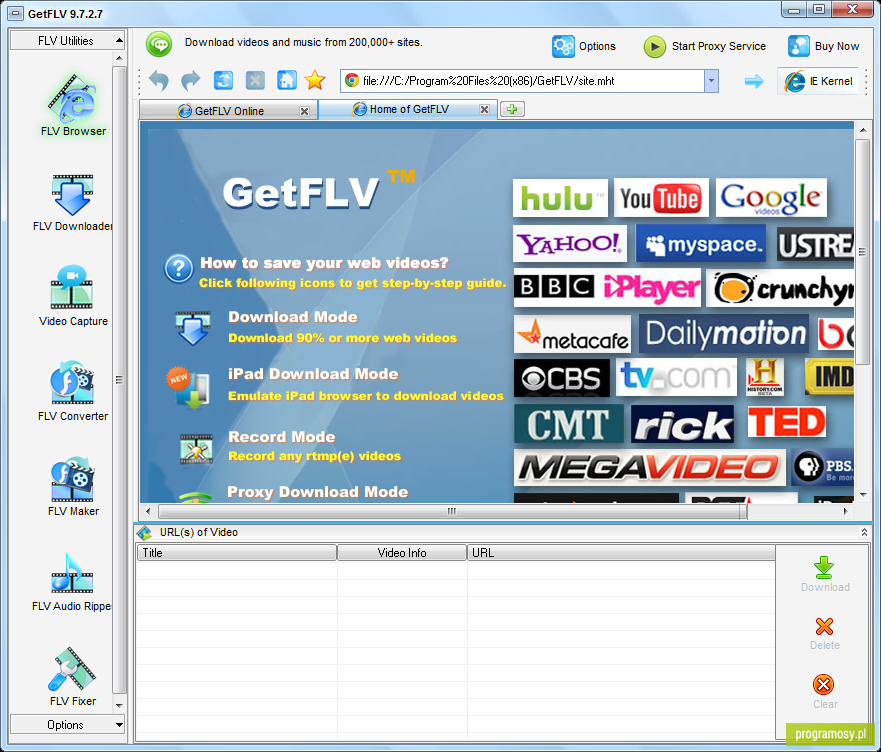Click the CBS logo

(561, 378)
